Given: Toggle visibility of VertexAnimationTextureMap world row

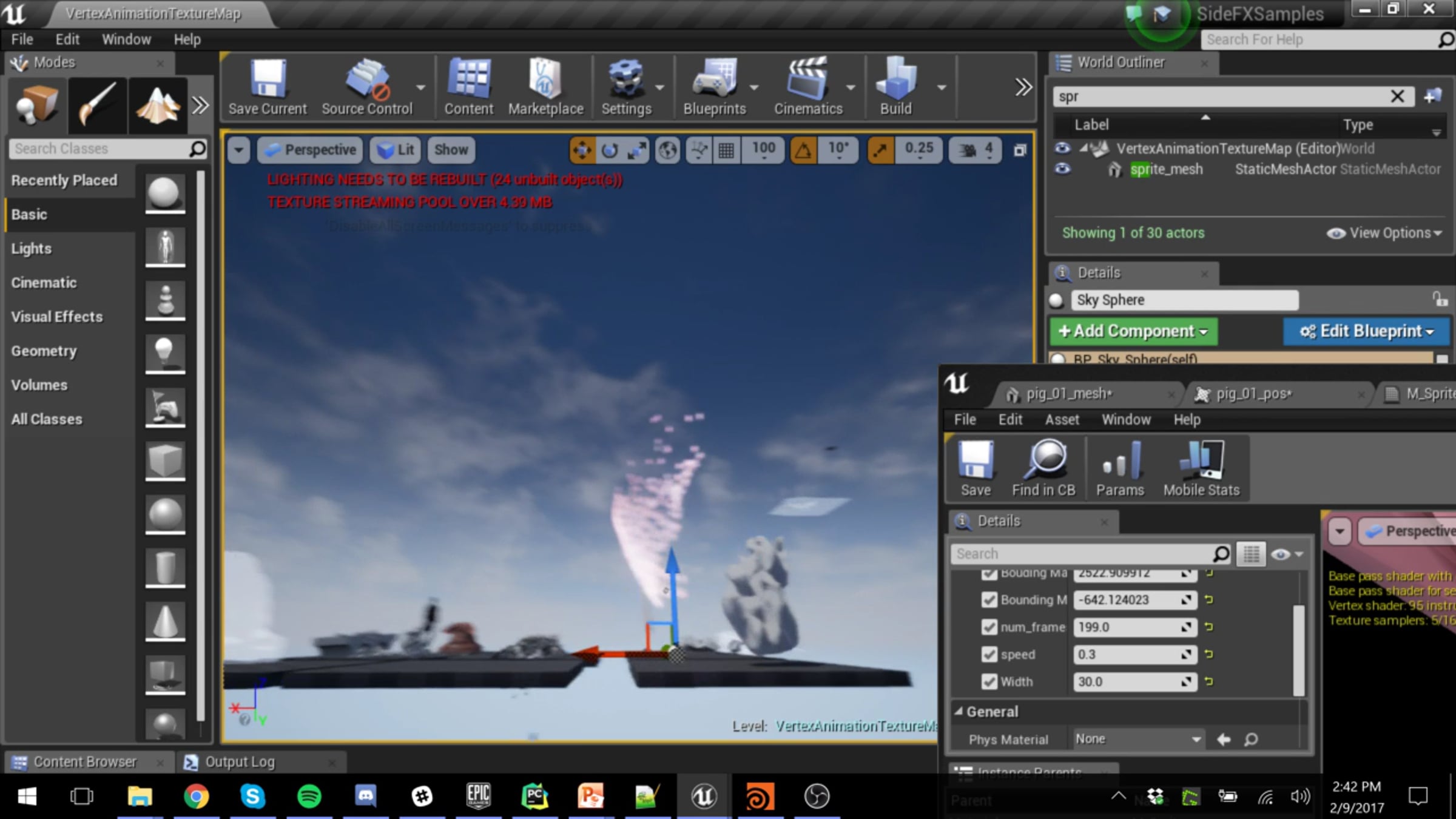Looking at the screenshot, I should click(x=1062, y=148).
